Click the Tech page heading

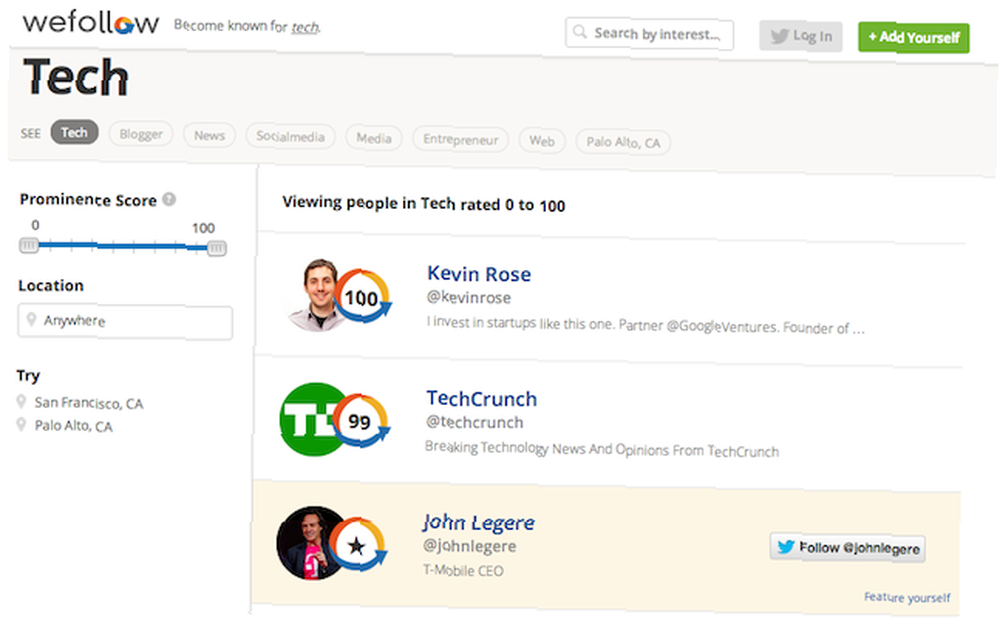76,77
